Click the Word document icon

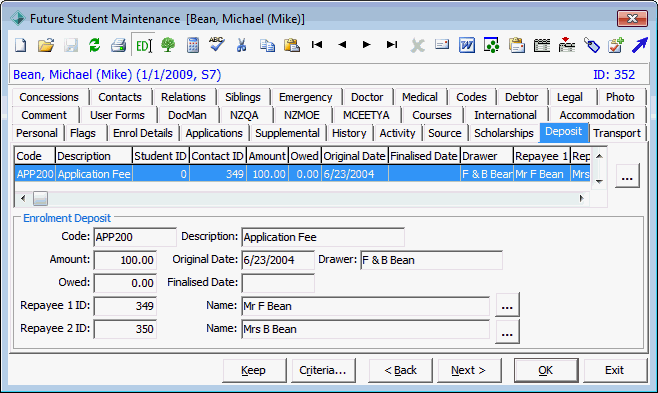click(467, 45)
